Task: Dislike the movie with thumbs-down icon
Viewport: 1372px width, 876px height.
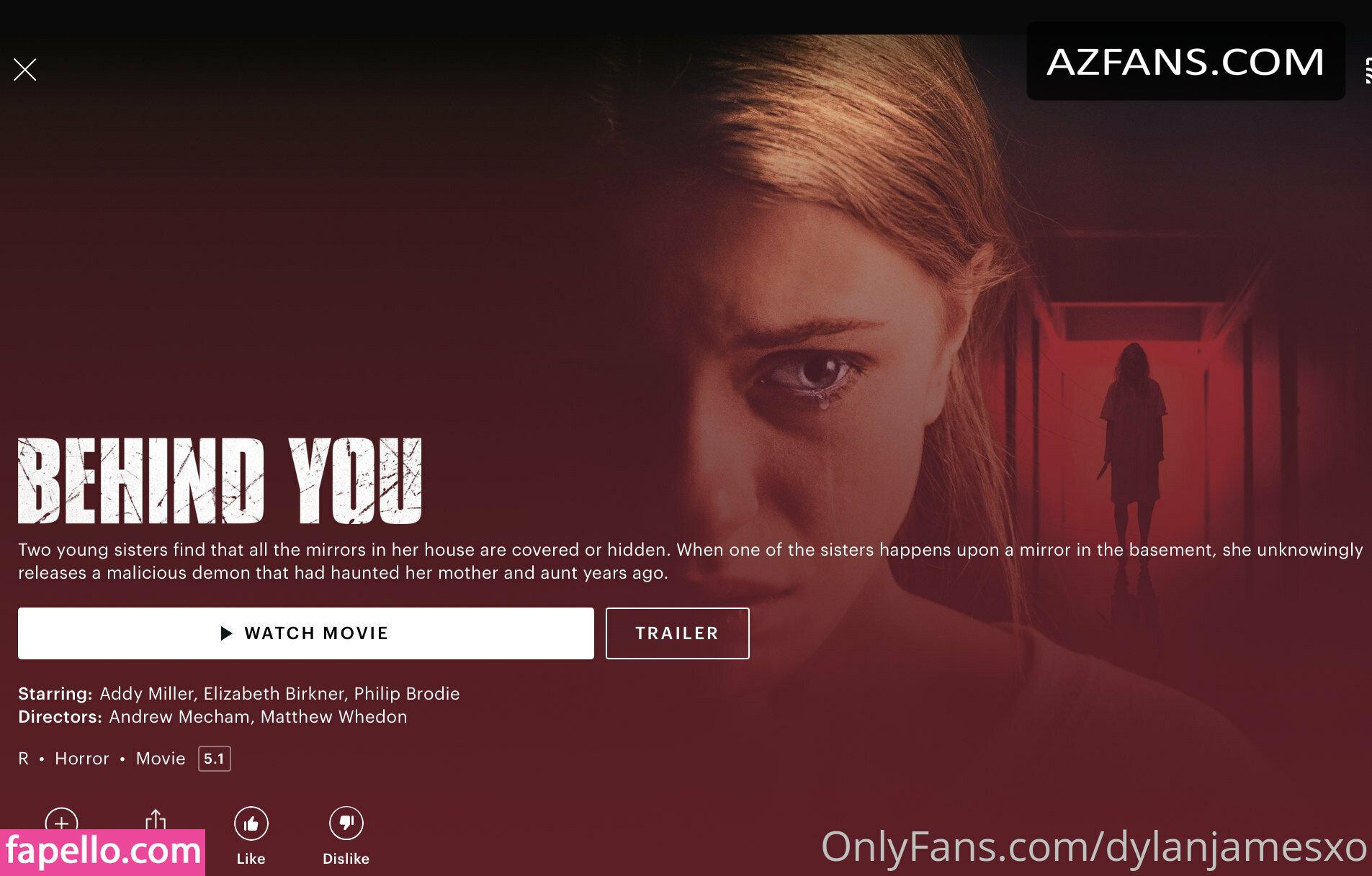Action: [x=346, y=823]
